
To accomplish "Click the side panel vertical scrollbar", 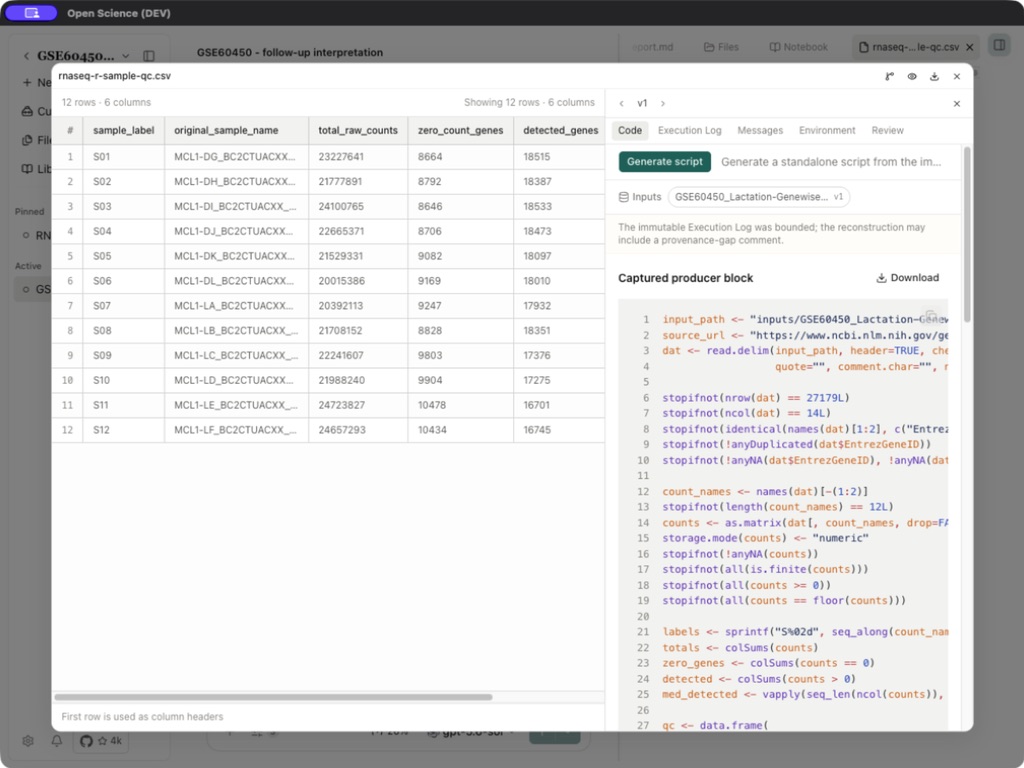I will tap(967, 235).
